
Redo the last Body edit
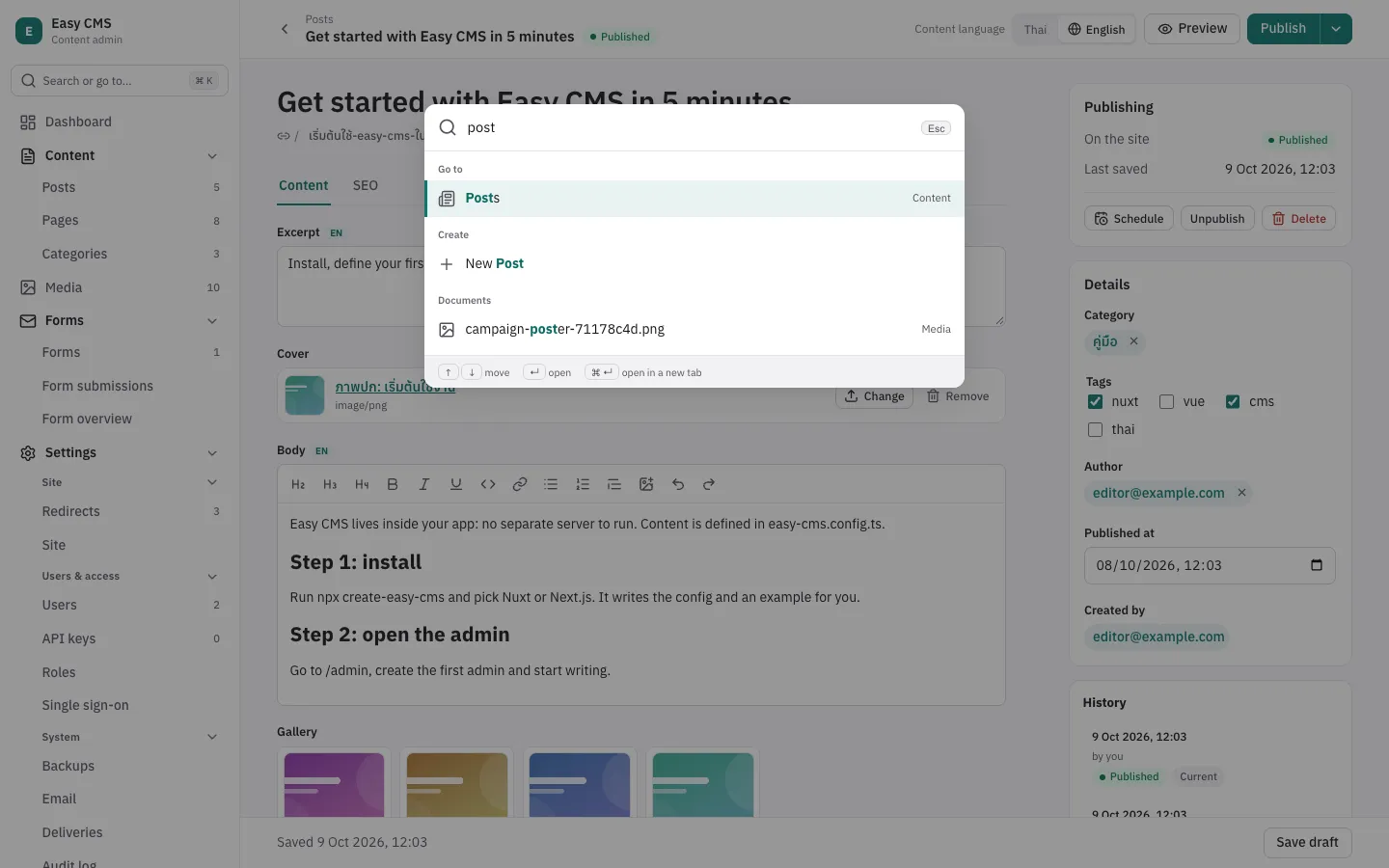(709, 484)
